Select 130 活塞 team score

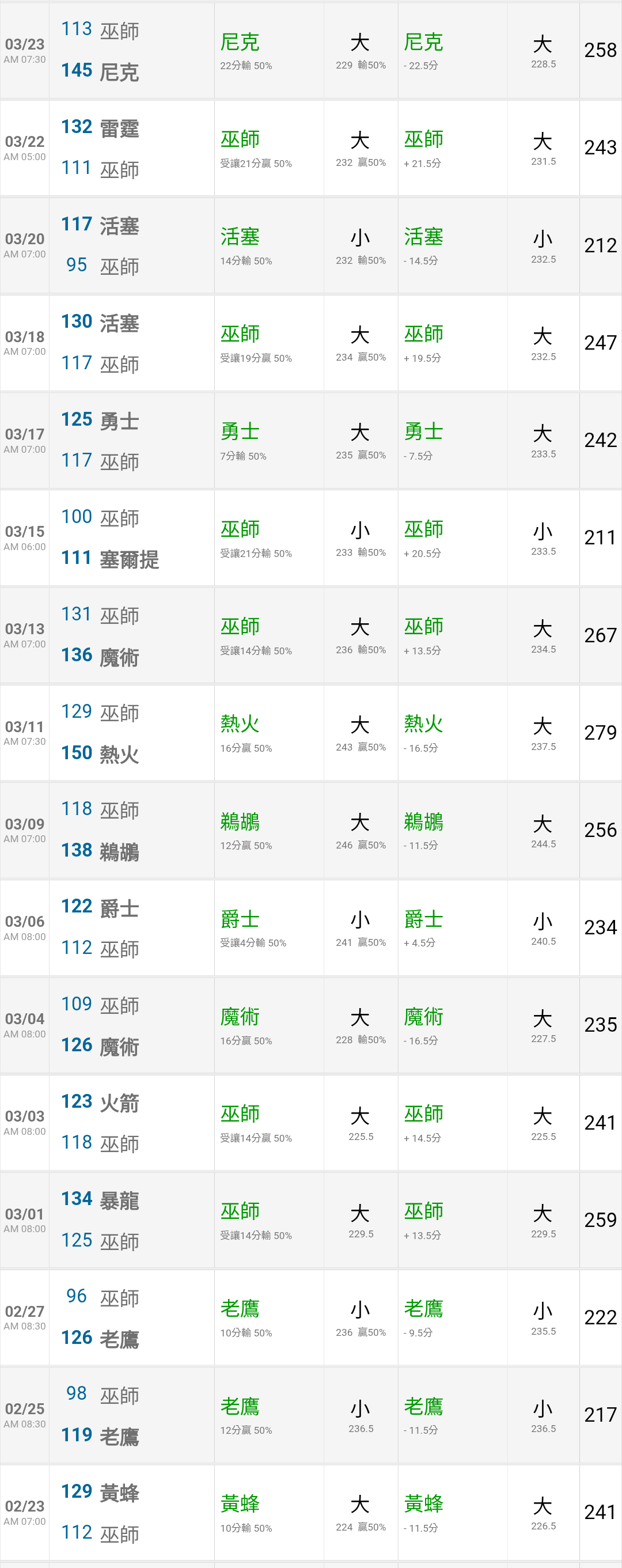(100, 323)
